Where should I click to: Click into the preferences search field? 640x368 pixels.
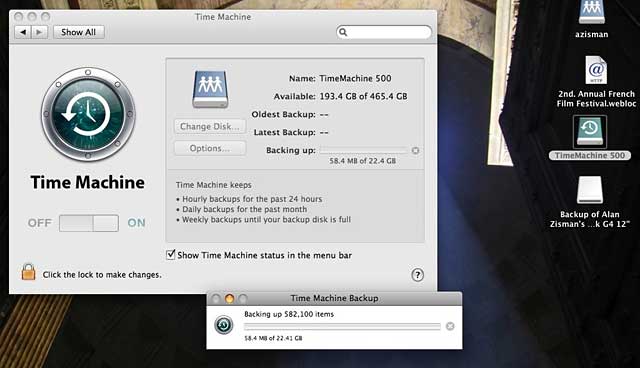point(384,32)
